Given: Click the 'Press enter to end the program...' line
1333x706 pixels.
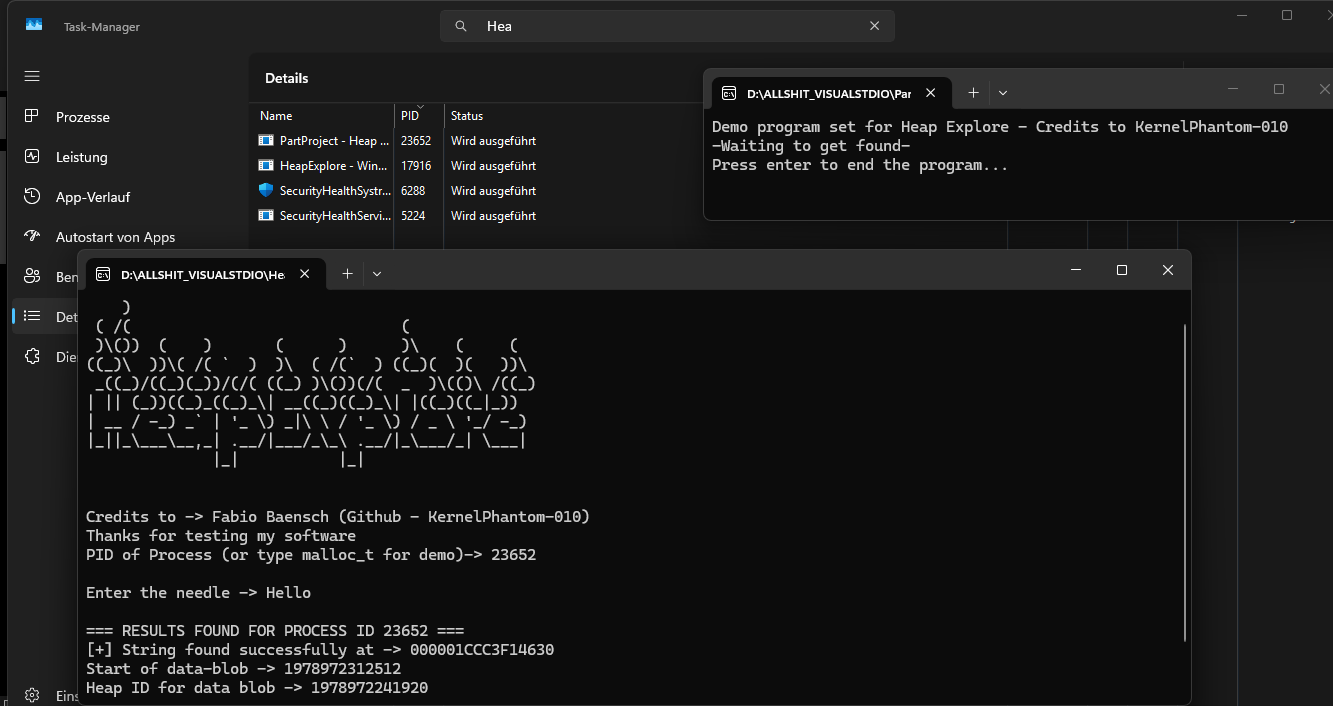Looking at the screenshot, I should point(860,165).
